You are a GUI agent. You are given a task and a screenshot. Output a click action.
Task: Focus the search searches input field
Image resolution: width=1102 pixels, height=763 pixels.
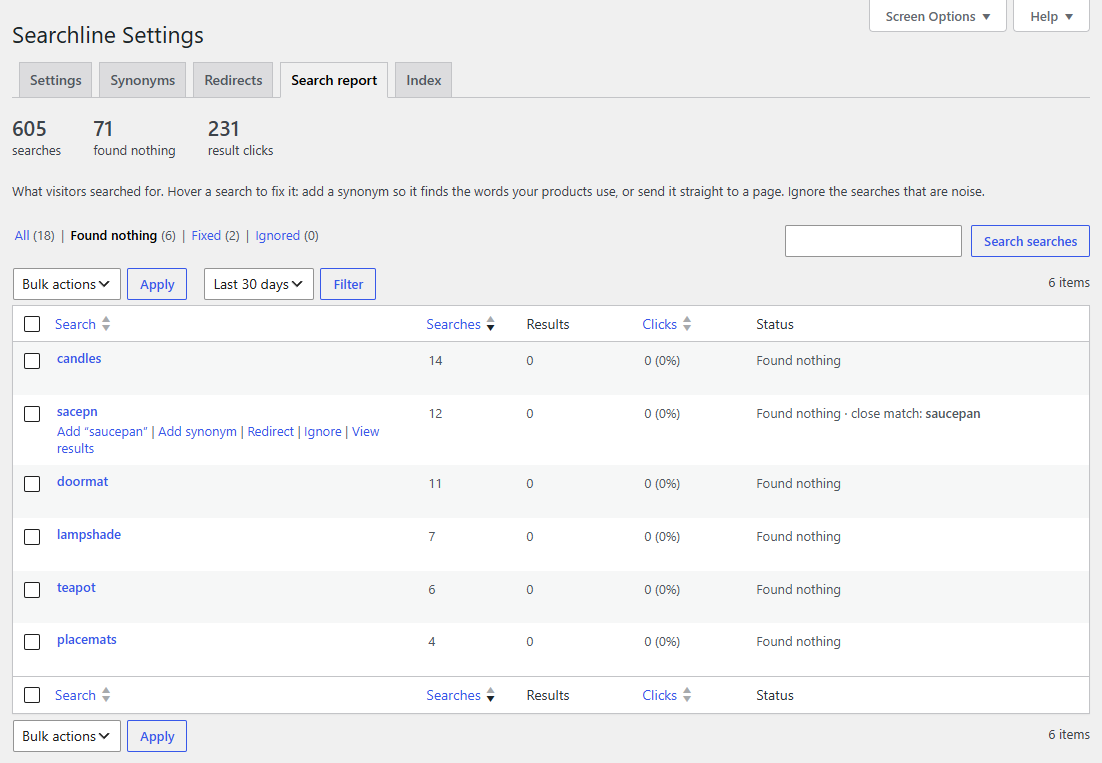pyautogui.click(x=873, y=241)
